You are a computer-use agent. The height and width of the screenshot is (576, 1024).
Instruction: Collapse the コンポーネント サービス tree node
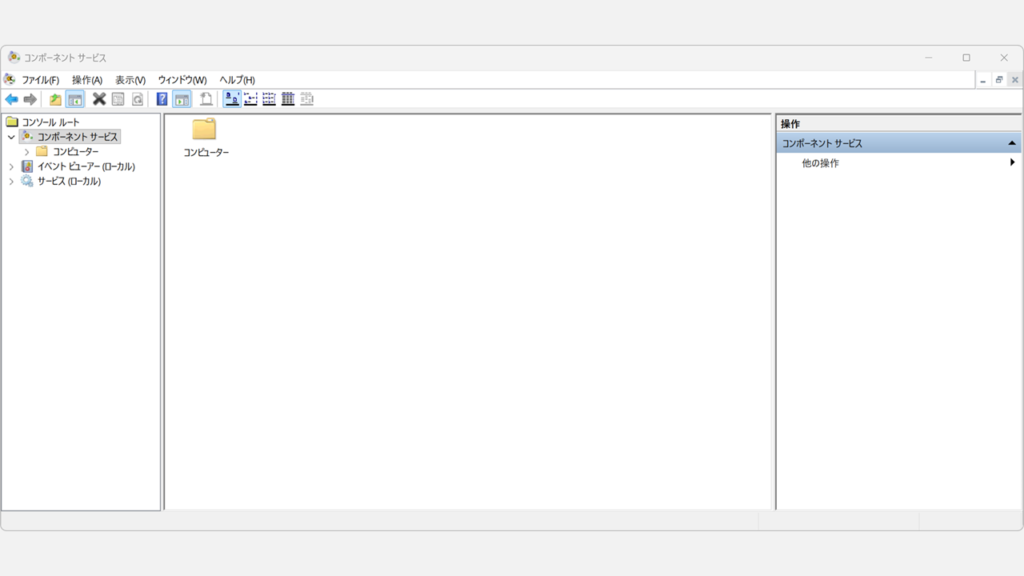point(11,137)
